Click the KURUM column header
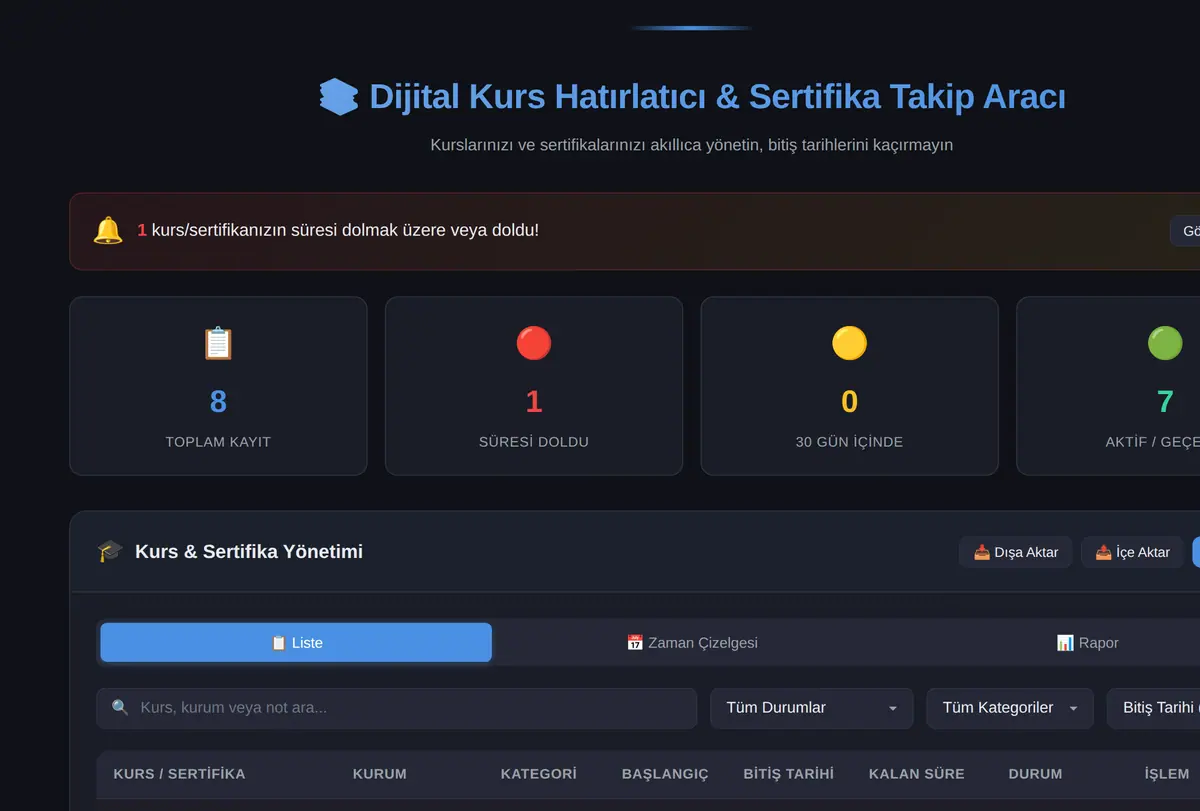This screenshot has height=811, width=1200. coord(380,774)
